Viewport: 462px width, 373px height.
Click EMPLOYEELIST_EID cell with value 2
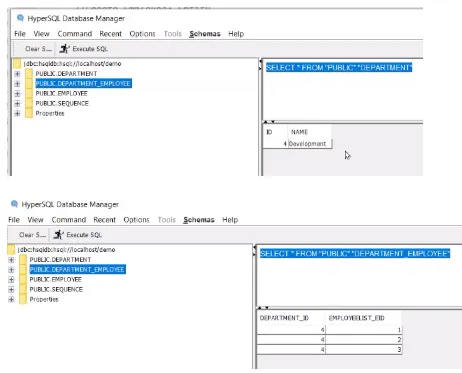[x=364, y=340]
